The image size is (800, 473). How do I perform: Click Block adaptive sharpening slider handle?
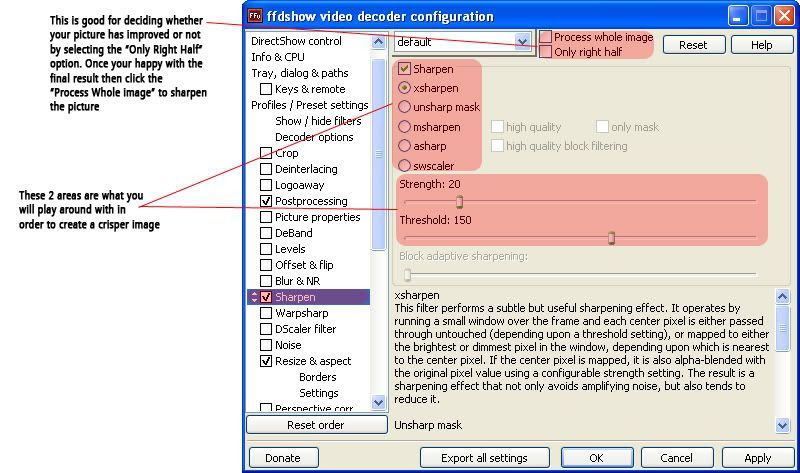coord(407,275)
